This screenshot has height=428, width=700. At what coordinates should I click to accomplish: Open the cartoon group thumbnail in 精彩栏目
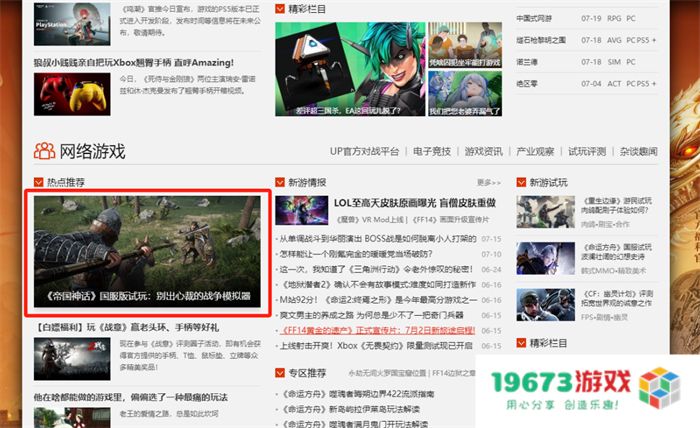[x=465, y=45]
